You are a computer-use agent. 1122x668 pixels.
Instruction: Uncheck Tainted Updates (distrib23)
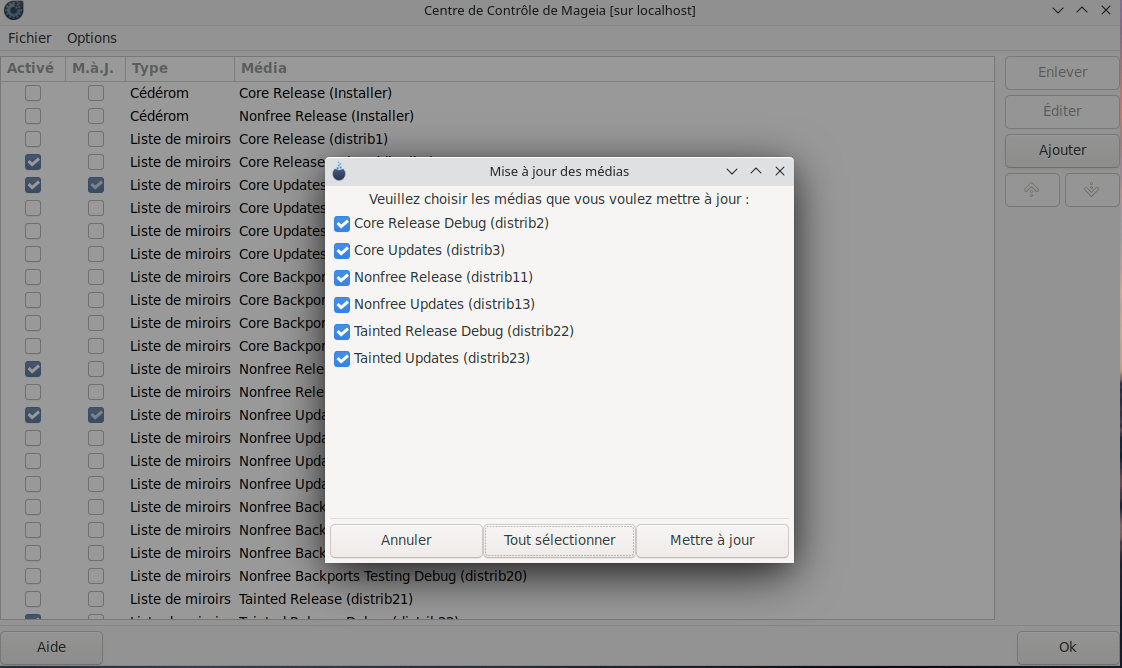pos(342,359)
